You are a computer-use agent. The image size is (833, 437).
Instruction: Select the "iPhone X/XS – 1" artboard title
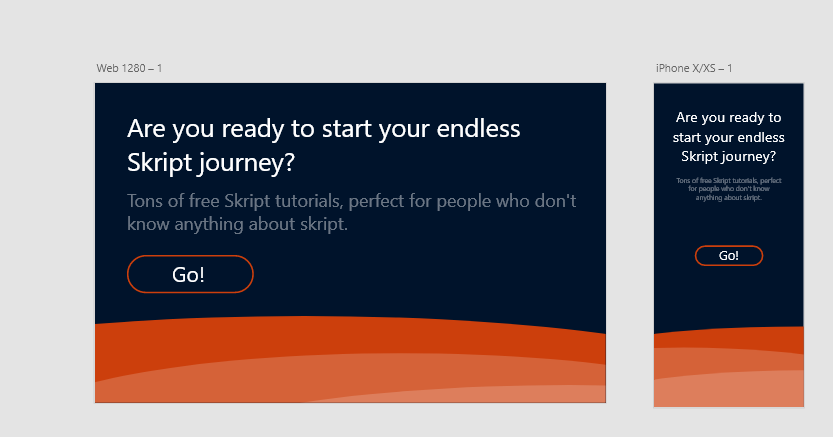[694, 68]
